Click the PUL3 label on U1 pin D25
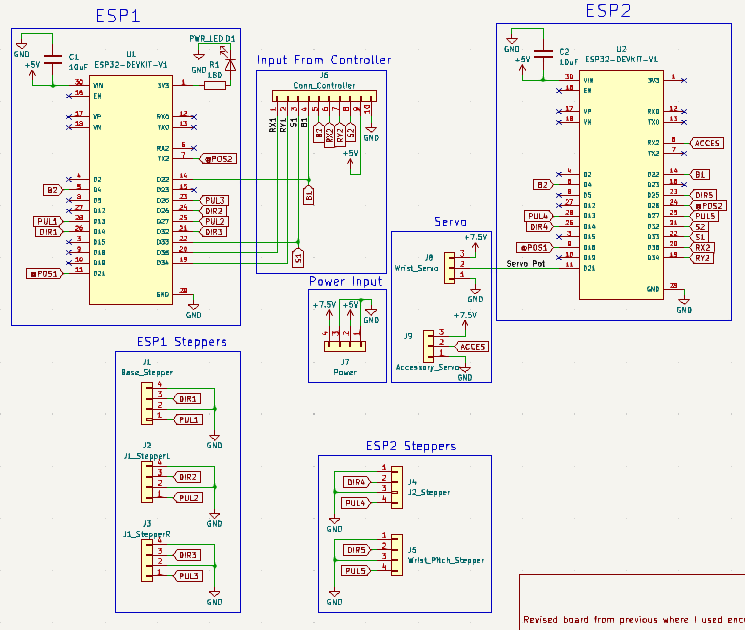 pyautogui.click(x=214, y=200)
